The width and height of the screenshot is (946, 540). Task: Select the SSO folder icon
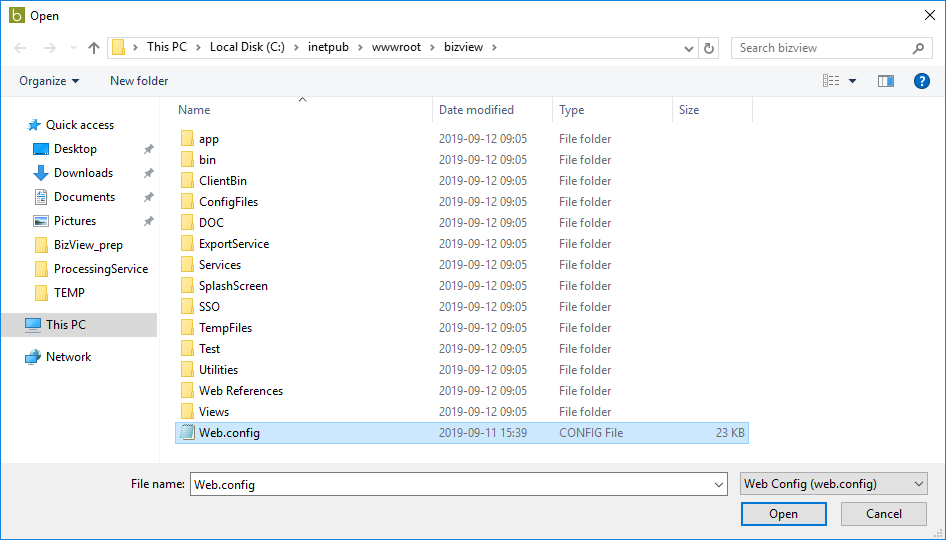[188, 307]
